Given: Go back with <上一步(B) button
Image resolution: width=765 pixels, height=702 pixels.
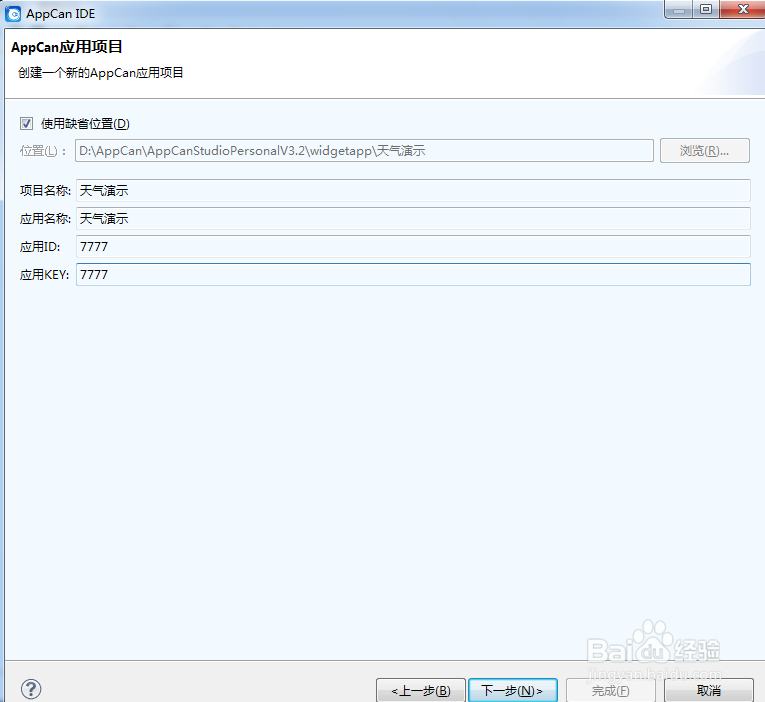Looking at the screenshot, I should (x=421, y=690).
